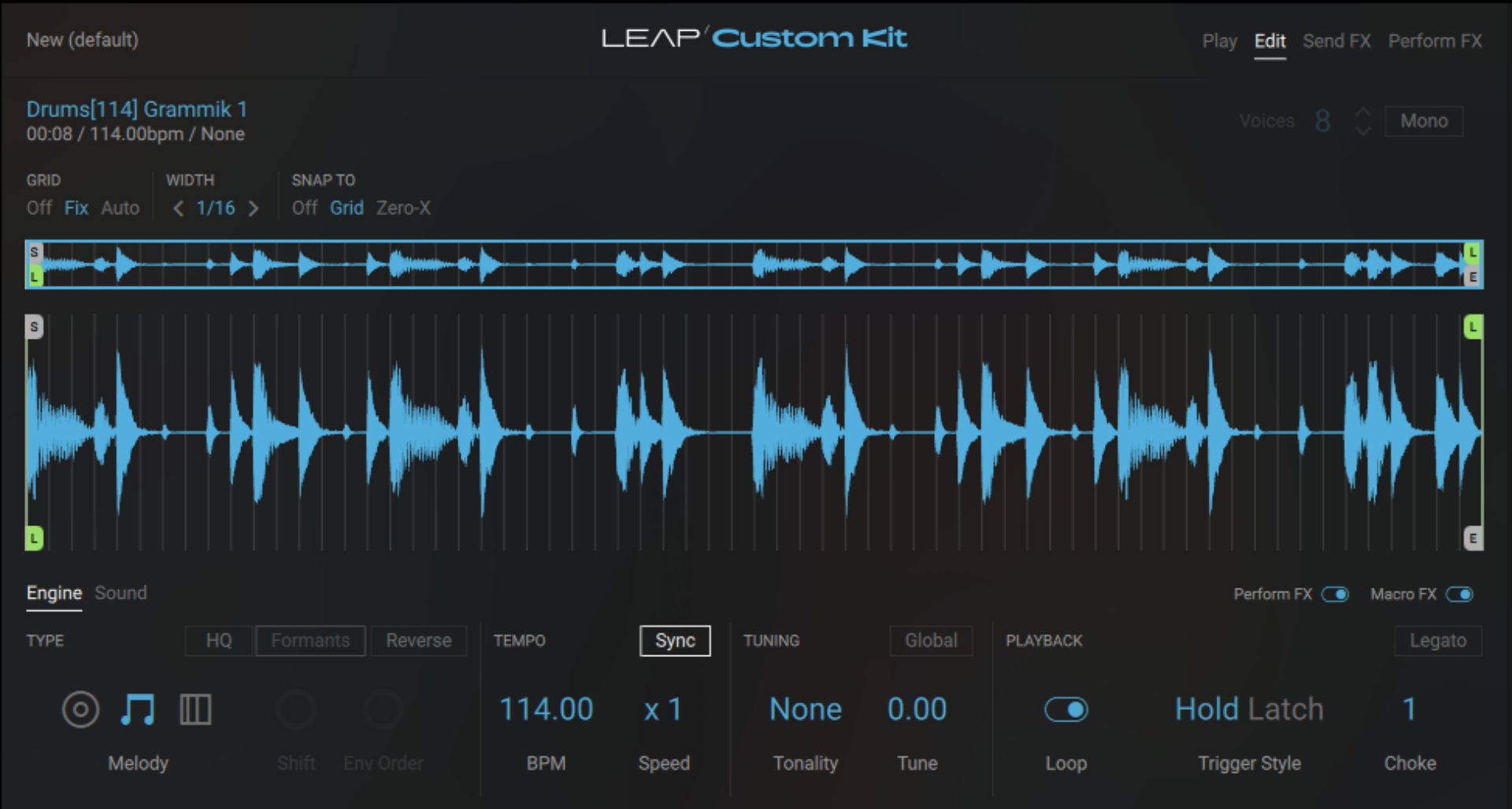The height and width of the screenshot is (809, 1512).
Task: Open the Send FX view
Action: (x=1336, y=41)
